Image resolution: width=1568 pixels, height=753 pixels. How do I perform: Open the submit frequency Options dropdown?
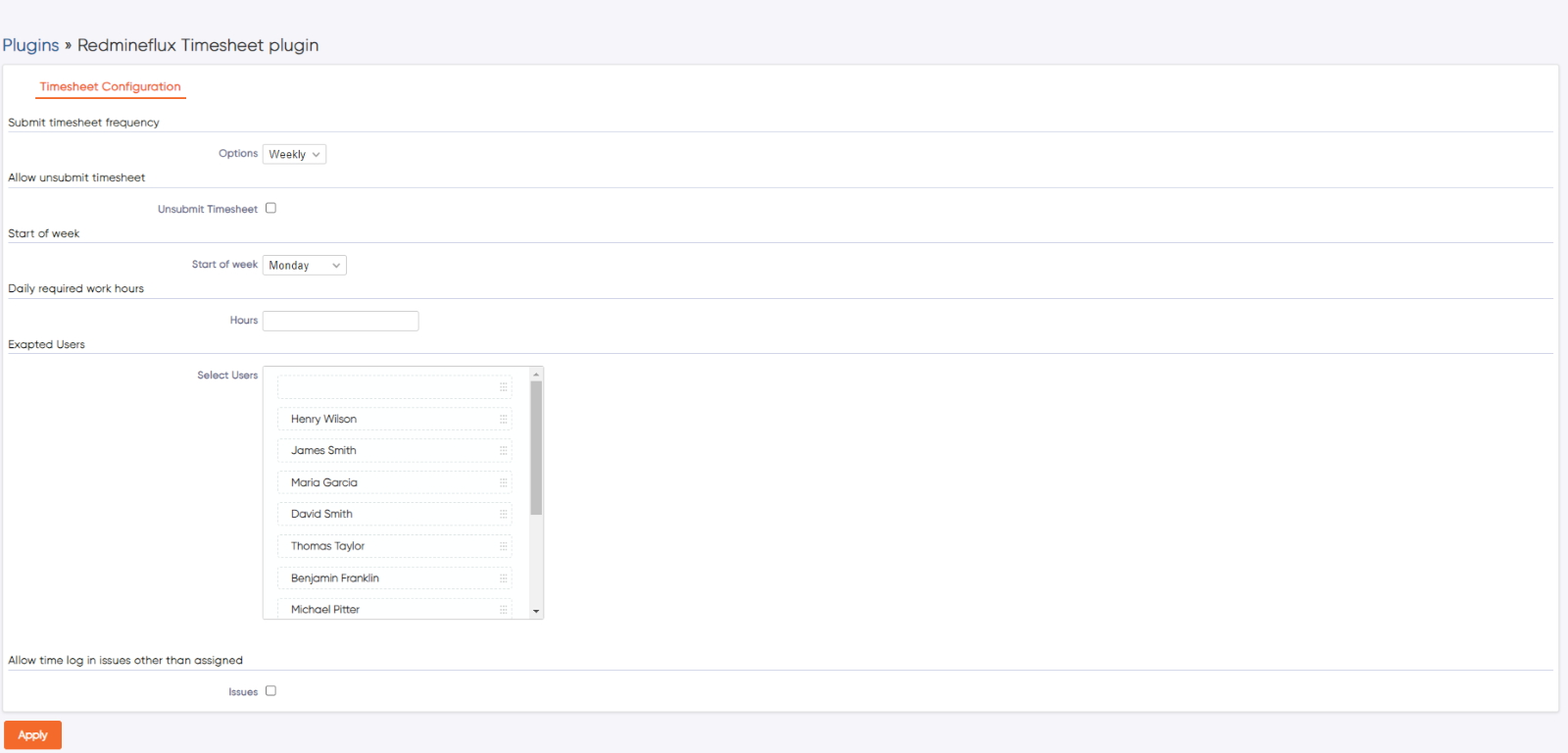294,154
